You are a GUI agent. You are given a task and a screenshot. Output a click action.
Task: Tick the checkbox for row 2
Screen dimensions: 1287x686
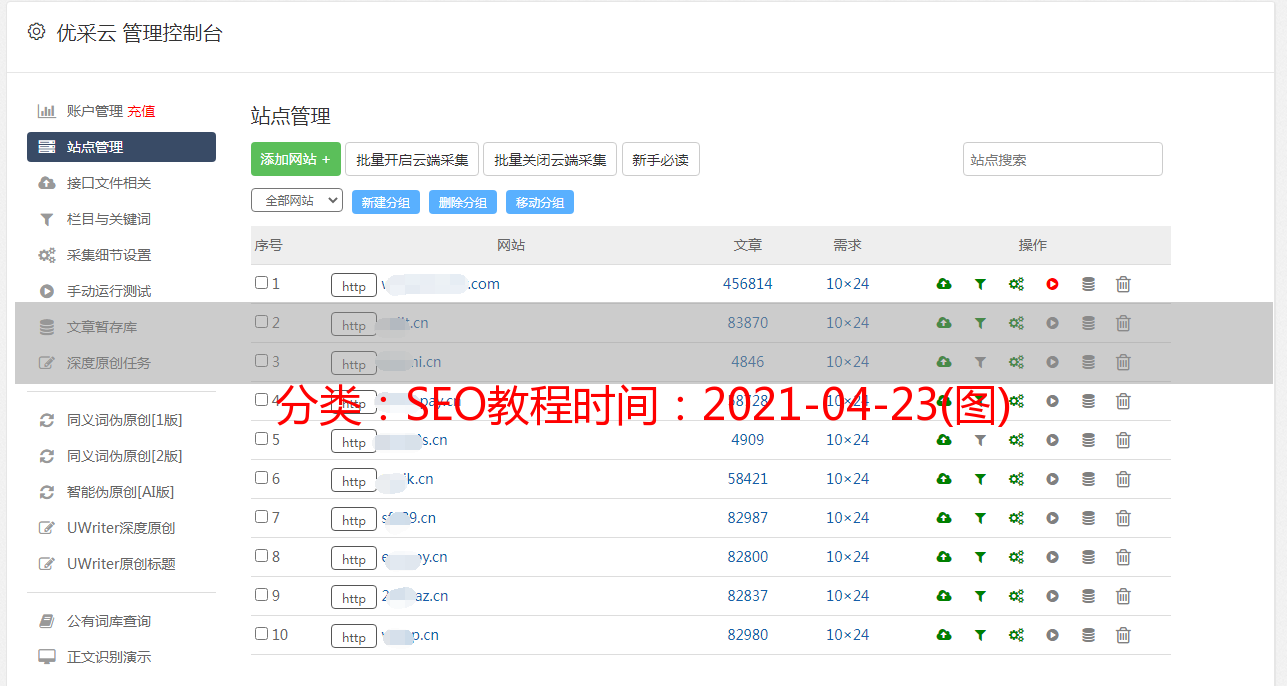tap(261, 322)
